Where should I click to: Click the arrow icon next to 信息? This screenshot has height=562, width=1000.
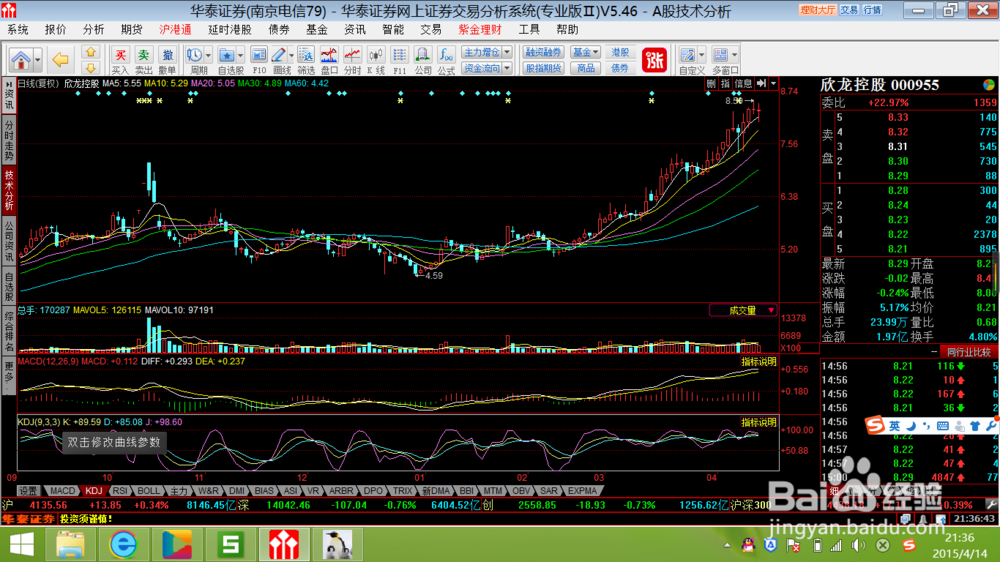[761, 84]
